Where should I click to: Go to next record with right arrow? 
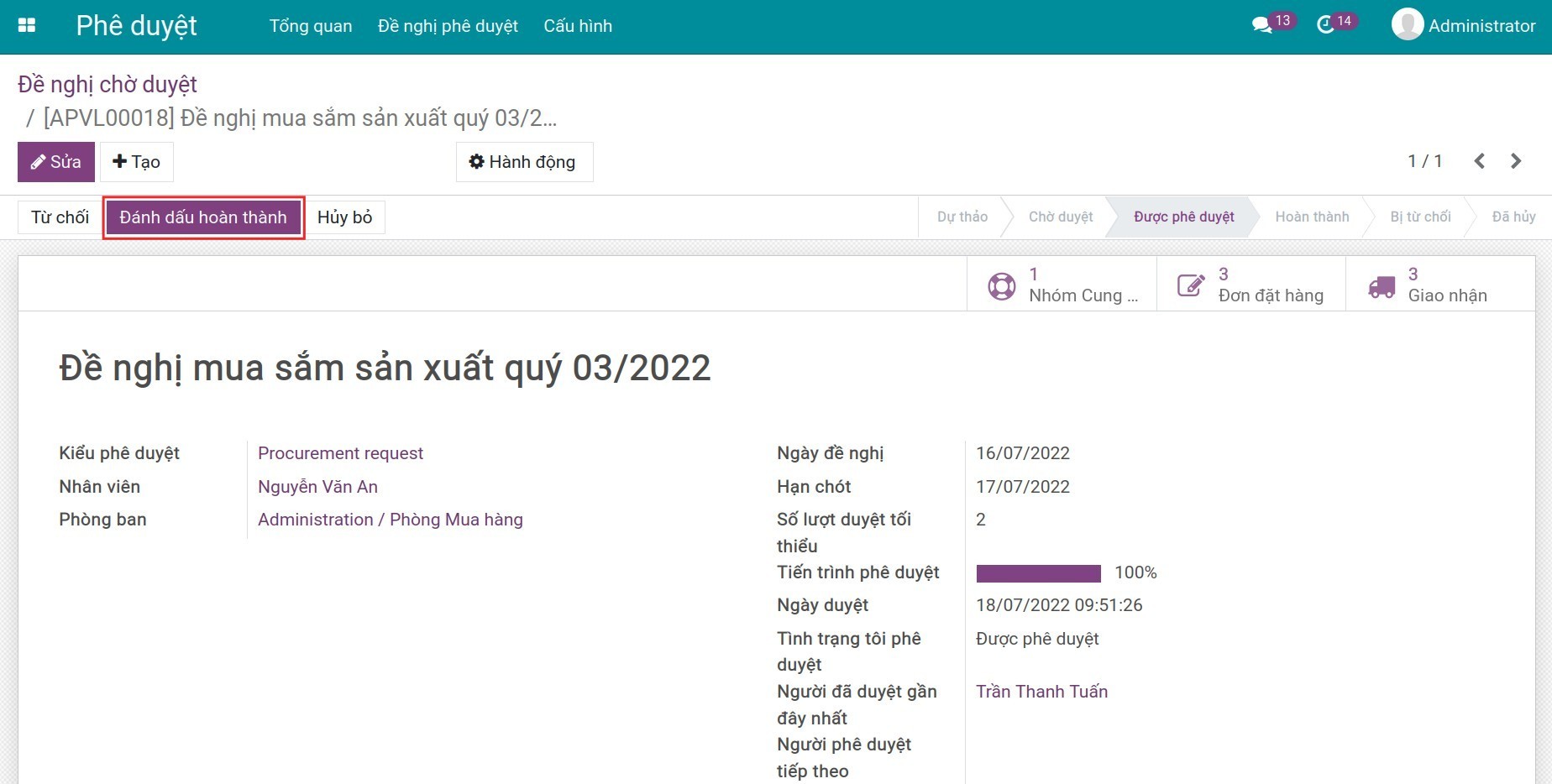(x=1516, y=161)
